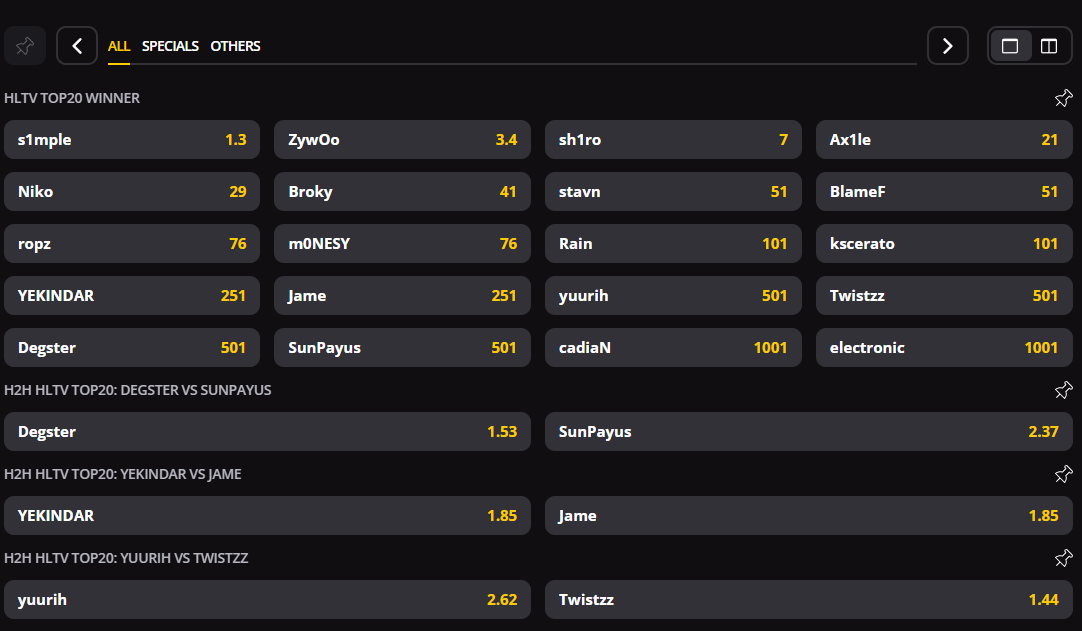Choose Twistzz at 1.44 in the H2H

(808, 600)
